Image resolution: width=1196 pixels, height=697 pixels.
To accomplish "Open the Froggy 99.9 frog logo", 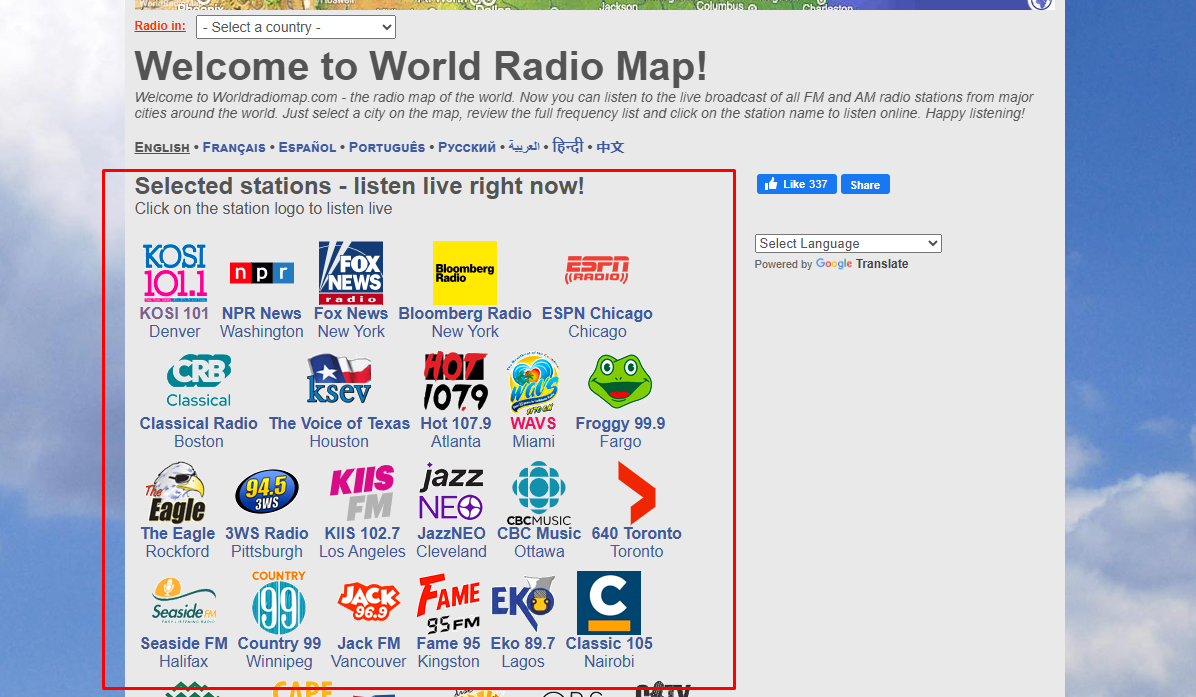I will (620, 382).
